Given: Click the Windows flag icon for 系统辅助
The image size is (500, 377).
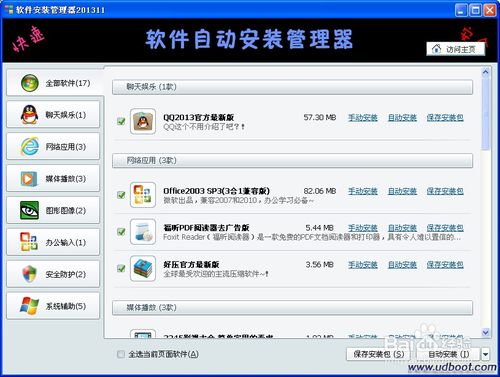Looking at the screenshot, I should click(x=29, y=306).
